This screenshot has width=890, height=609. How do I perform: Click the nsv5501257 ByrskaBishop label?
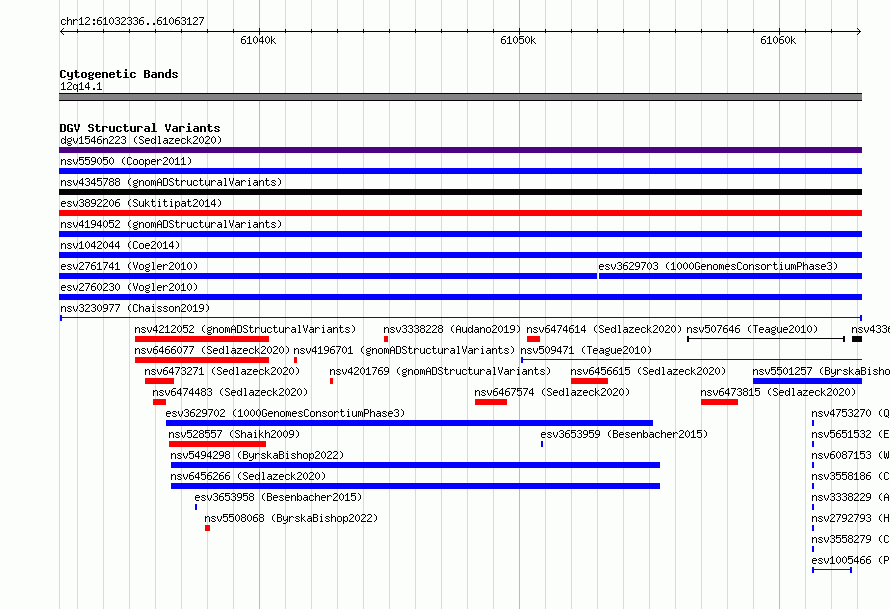point(821,371)
